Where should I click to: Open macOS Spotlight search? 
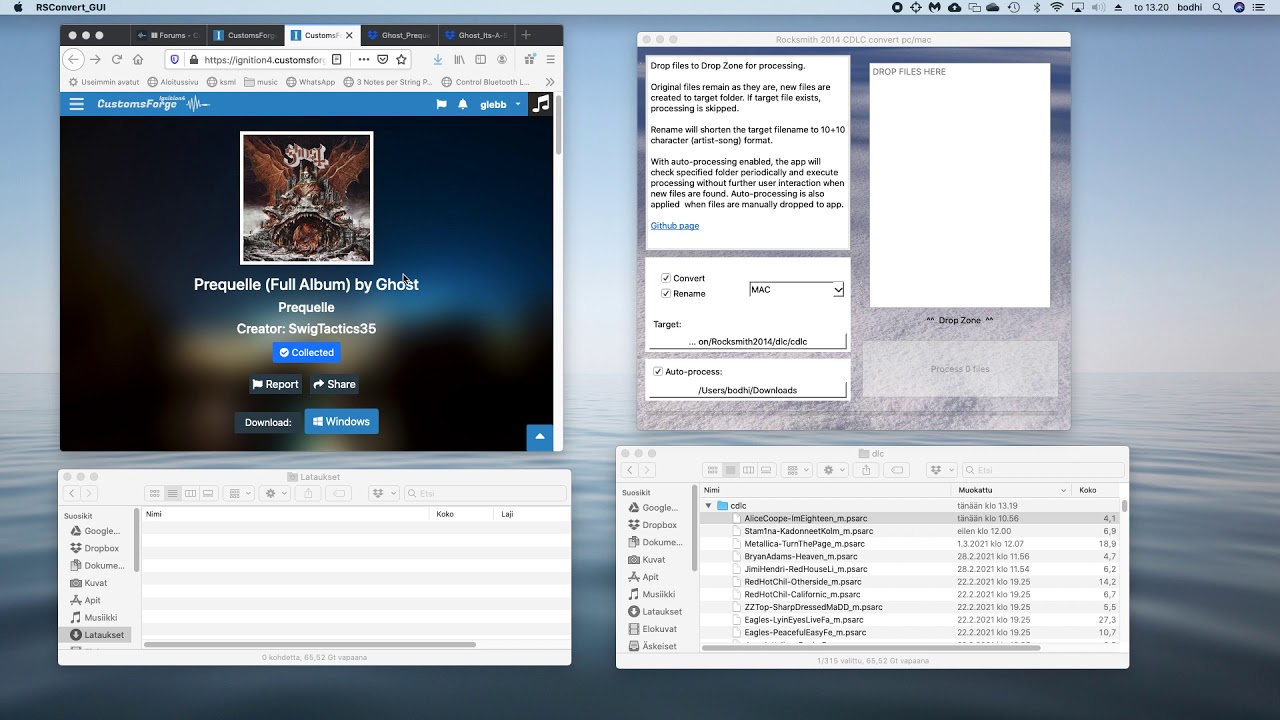coord(1217,7)
